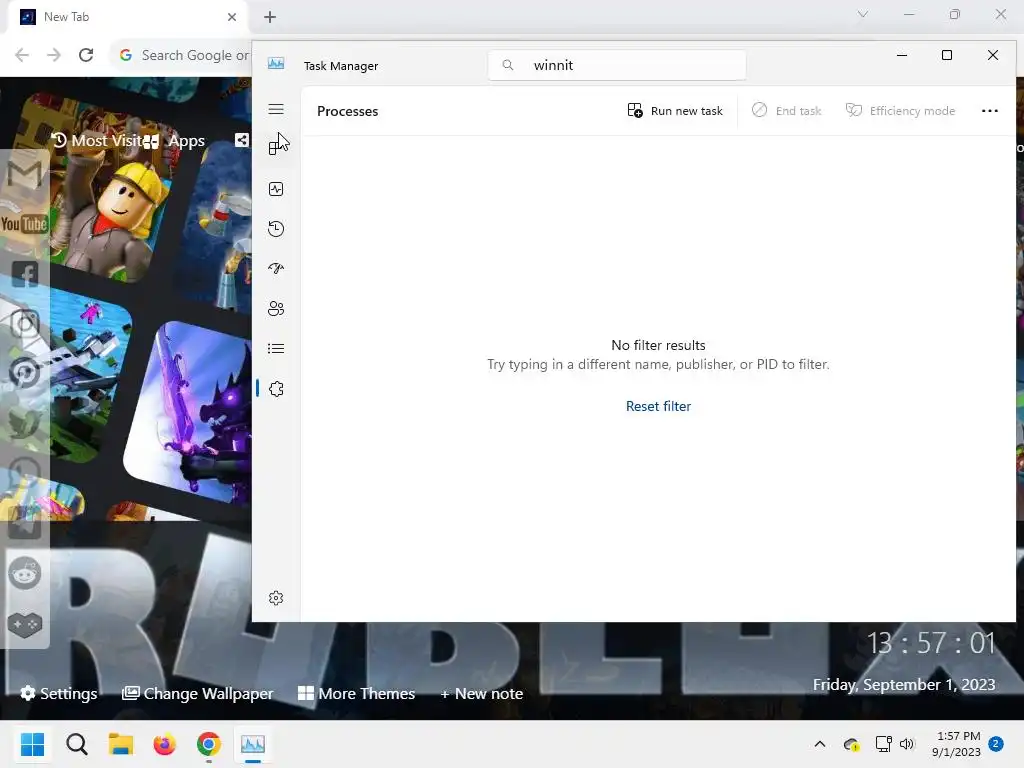The width and height of the screenshot is (1024, 768).
Task: Open the Windows Start menu
Action: 33,744
